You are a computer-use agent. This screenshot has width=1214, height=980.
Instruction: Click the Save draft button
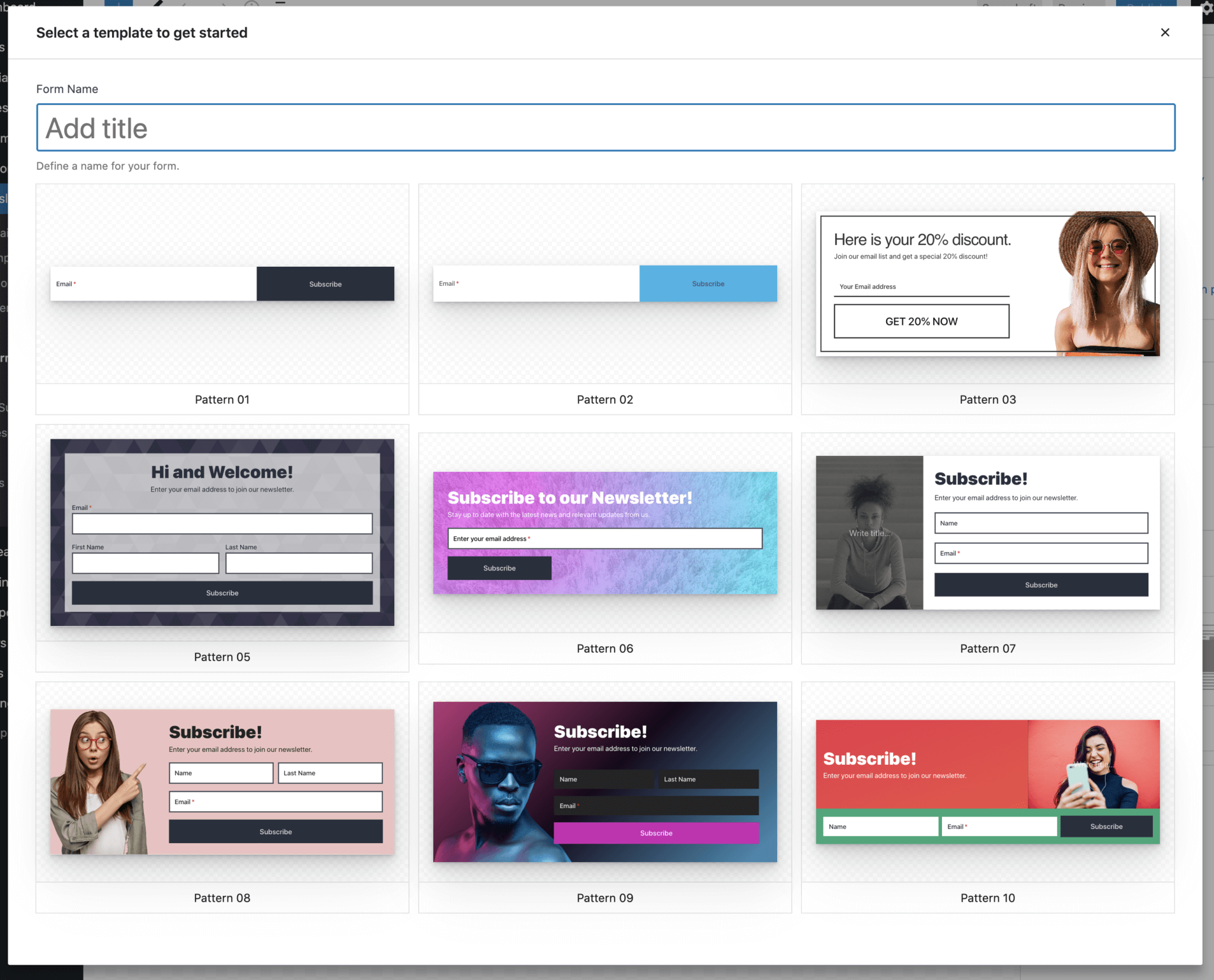tap(1009, 6)
